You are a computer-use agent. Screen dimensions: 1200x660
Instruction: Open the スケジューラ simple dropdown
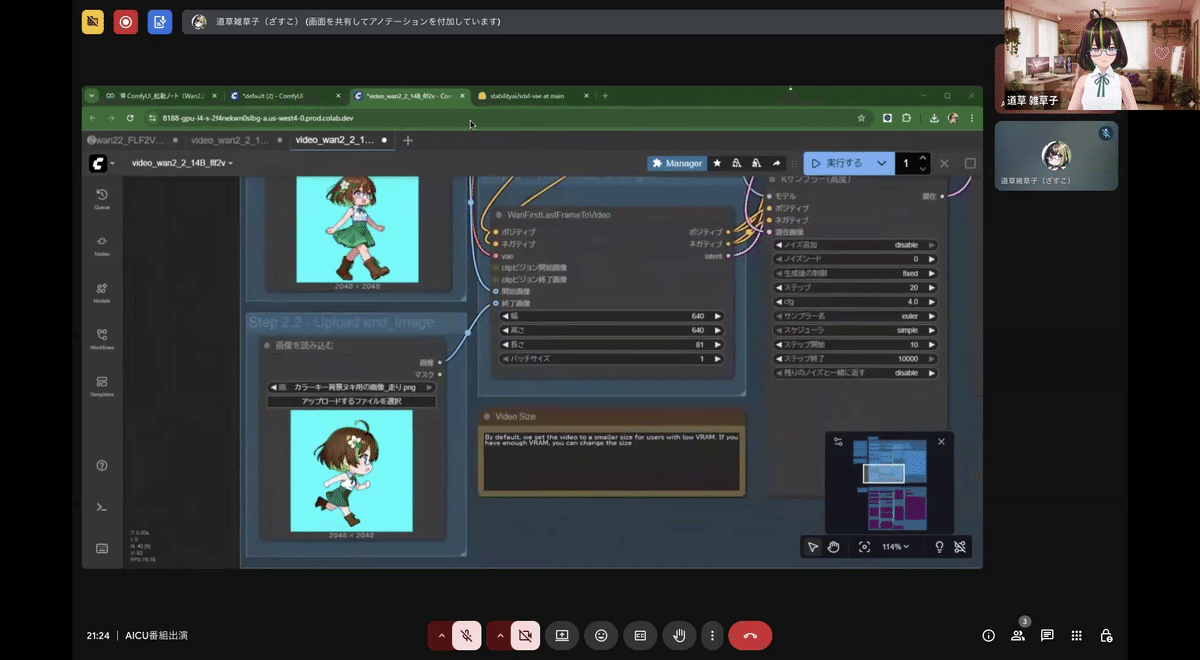pyautogui.click(x=856, y=330)
